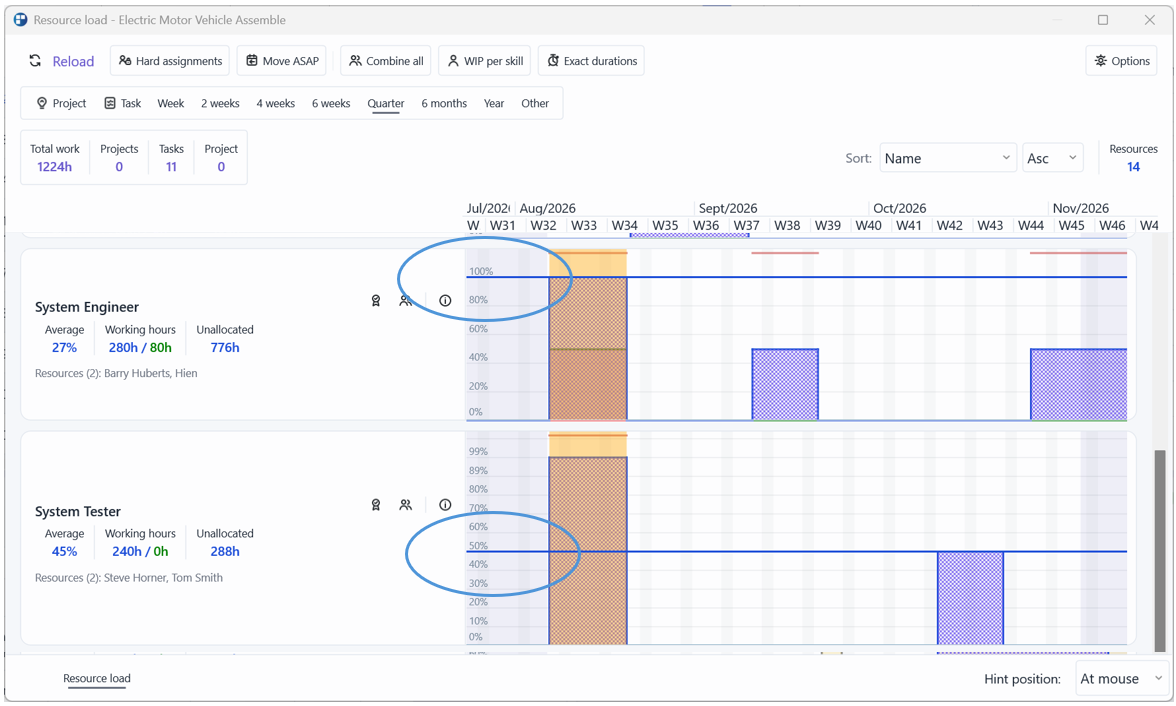Click System Engineer resources people icon
This screenshot has width=1176, height=706.
coord(406,301)
